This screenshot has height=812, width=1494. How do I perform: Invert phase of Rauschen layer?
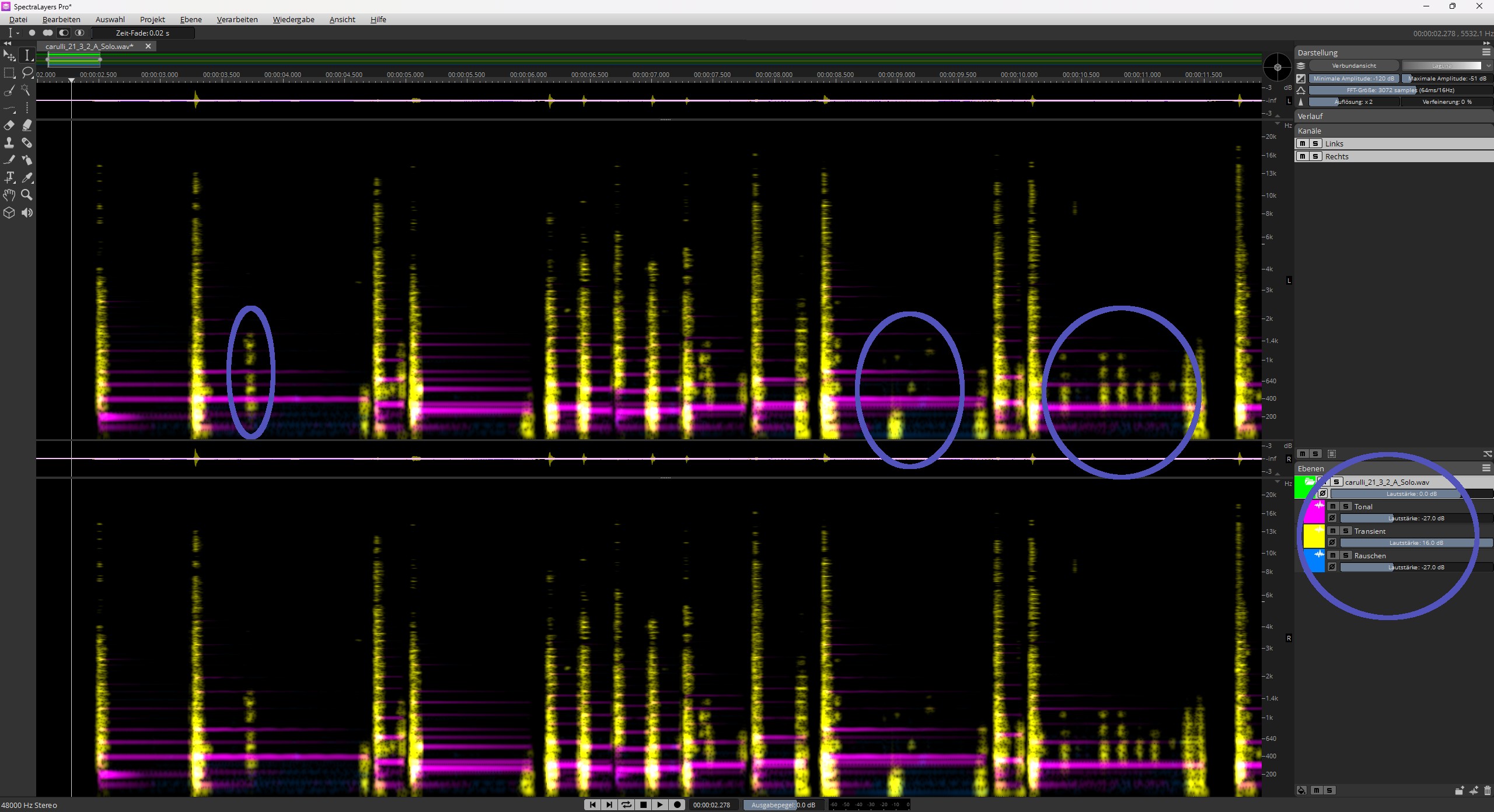(1332, 567)
